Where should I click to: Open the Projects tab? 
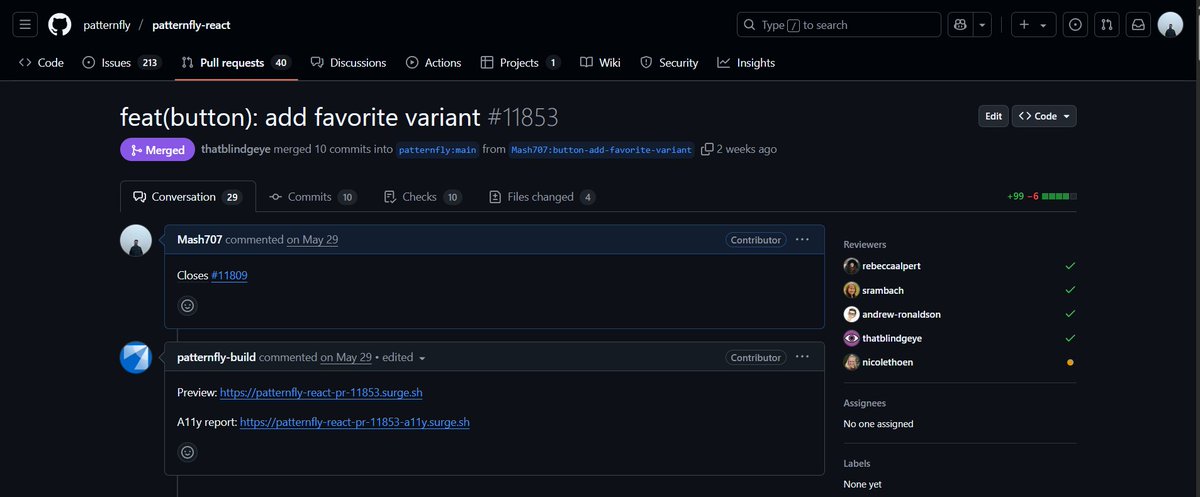click(x=520, y=62)
